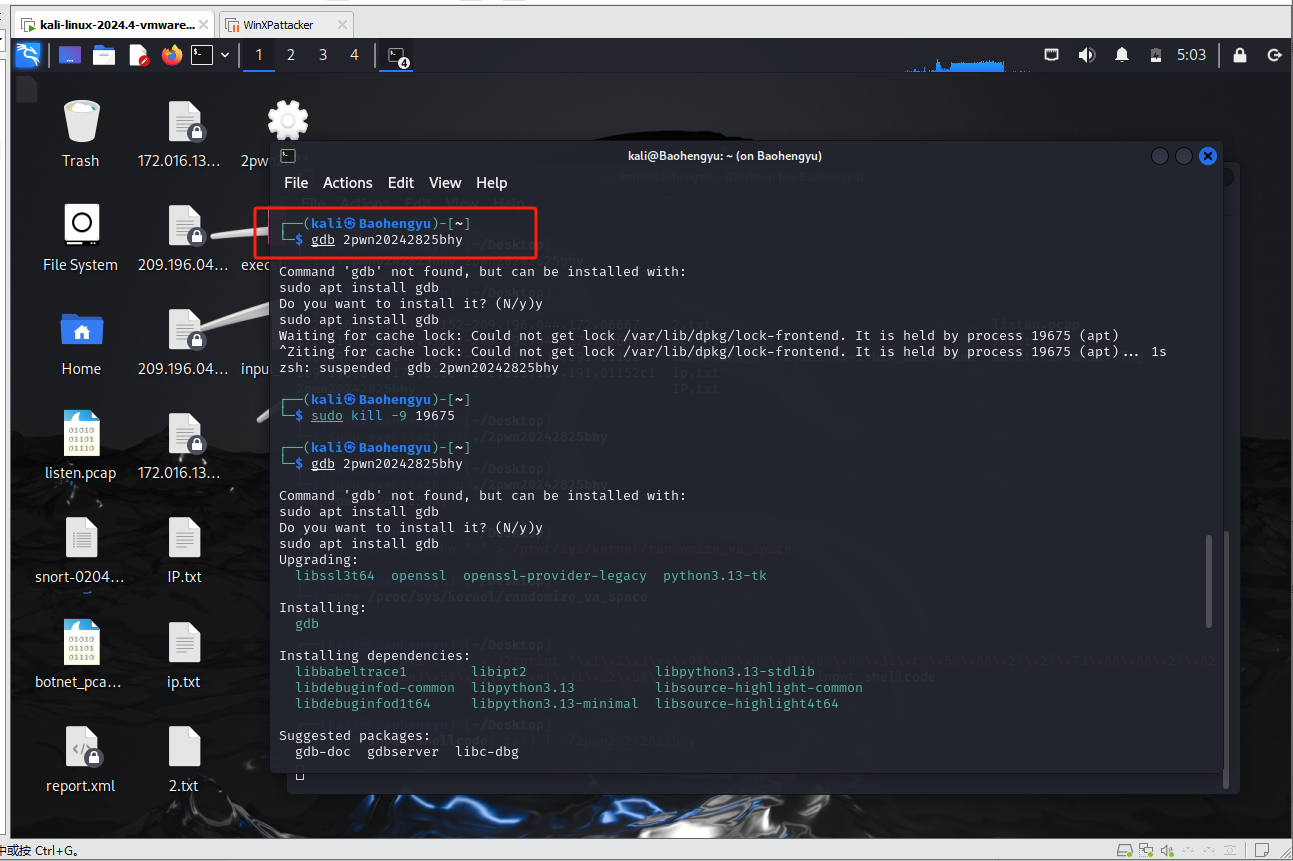Viewport: 1293px width, 861px height.
Task: Open terminal emulator from panel launcher
Action: (x=203, y=55)
